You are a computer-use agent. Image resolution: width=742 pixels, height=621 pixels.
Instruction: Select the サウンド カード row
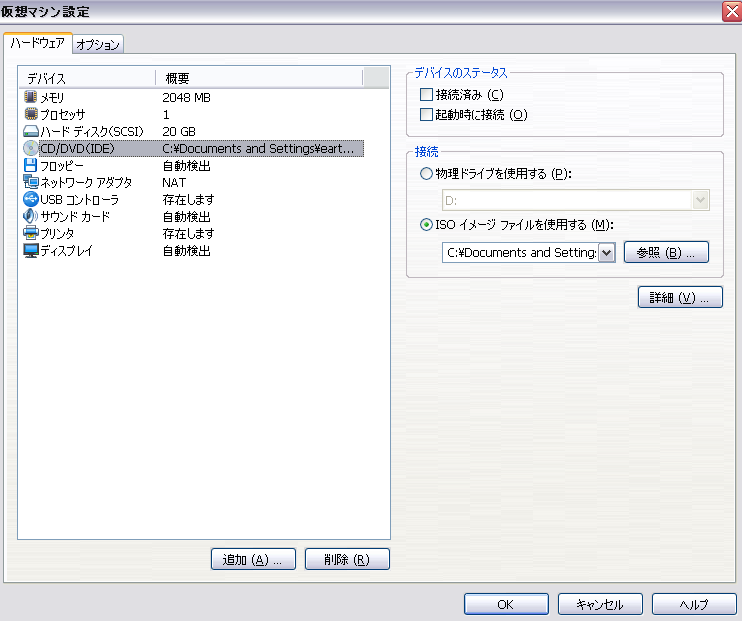click(192, 216)
